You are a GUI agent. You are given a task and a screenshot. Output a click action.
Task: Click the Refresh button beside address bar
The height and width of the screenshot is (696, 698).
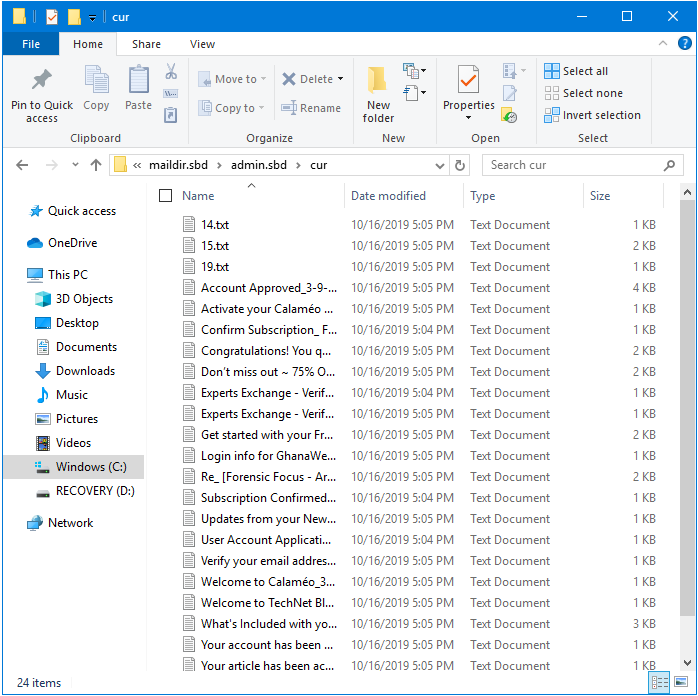460,166
